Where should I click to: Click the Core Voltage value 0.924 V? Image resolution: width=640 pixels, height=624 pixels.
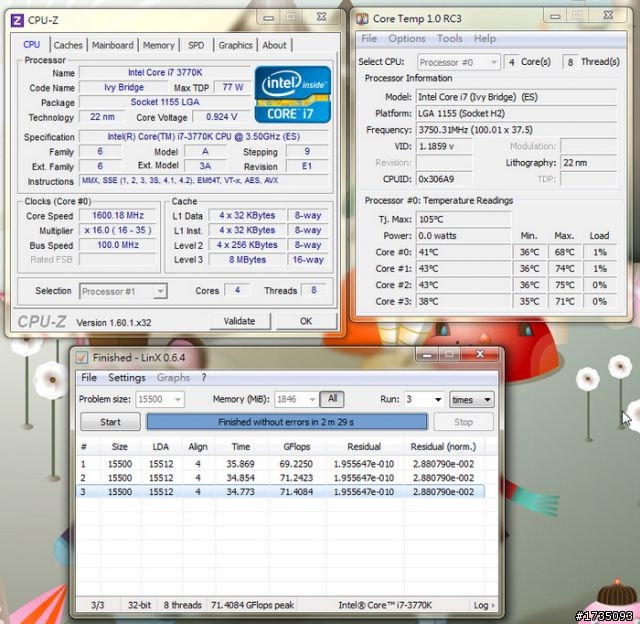[221, 117]
